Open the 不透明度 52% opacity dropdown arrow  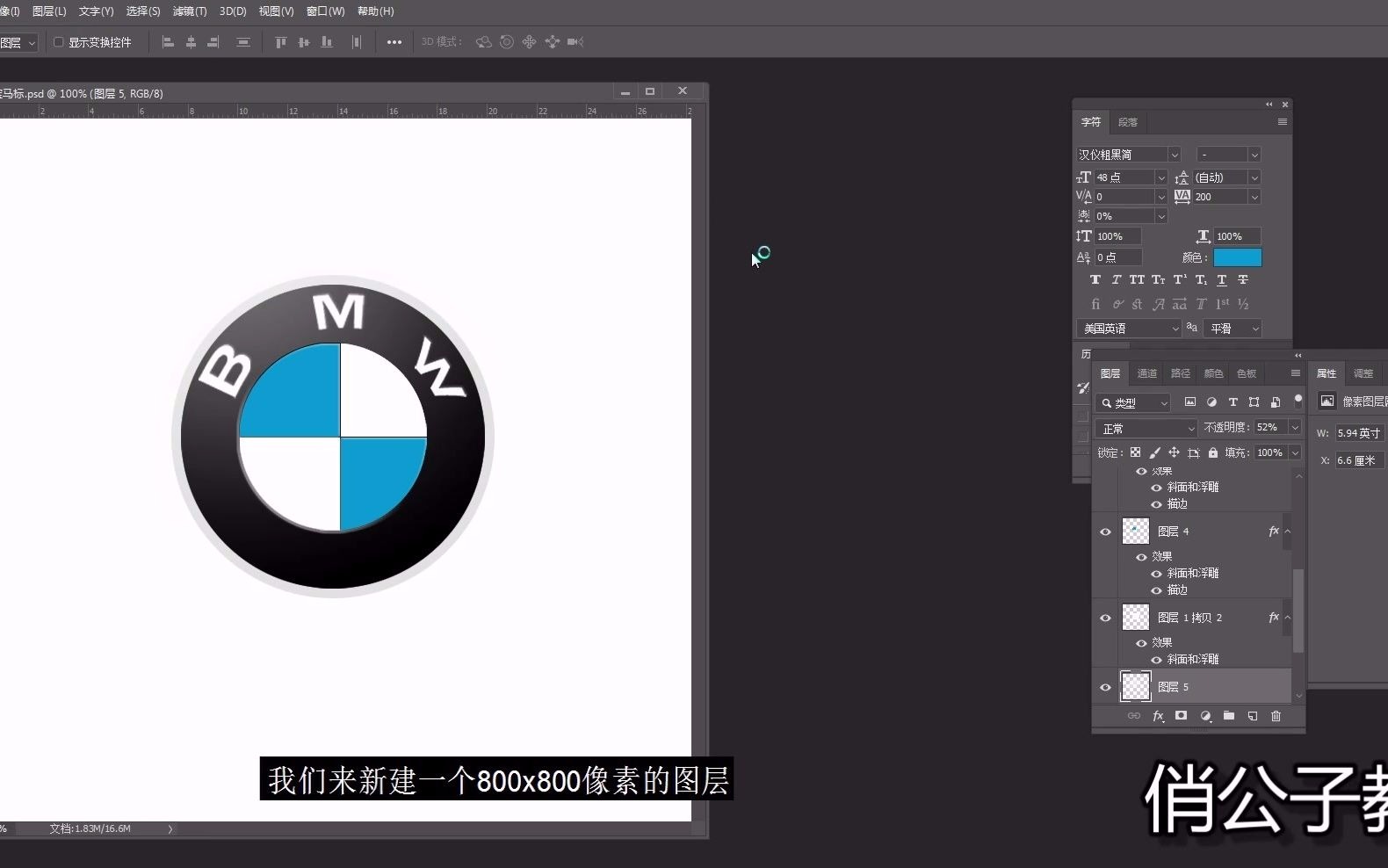1295,427
